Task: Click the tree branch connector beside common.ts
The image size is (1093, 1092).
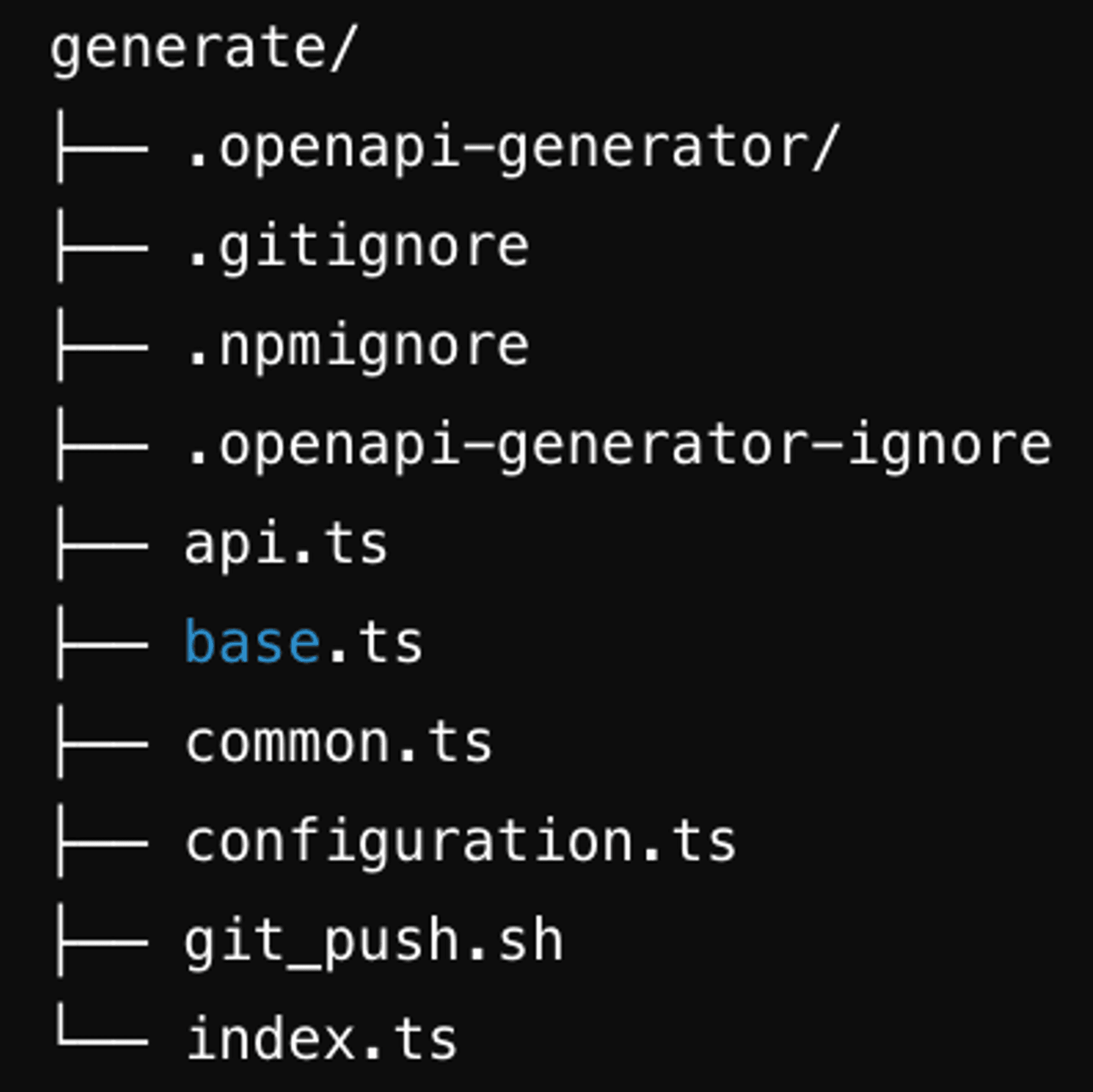Action: pyautogui.click(x=102, y=744)
